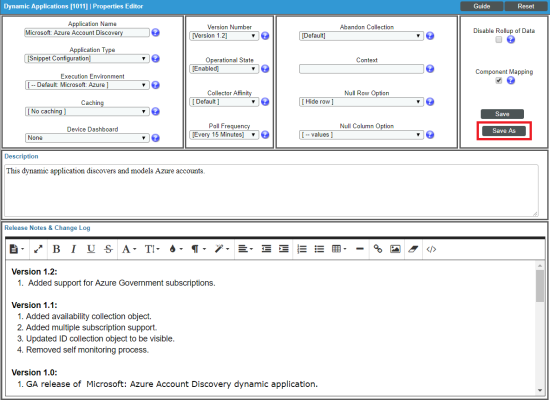The height and width of the screenshot is (400, 550).
Task: Toggle fullscreen editor with the expand arrows icon
Action: 38,249
